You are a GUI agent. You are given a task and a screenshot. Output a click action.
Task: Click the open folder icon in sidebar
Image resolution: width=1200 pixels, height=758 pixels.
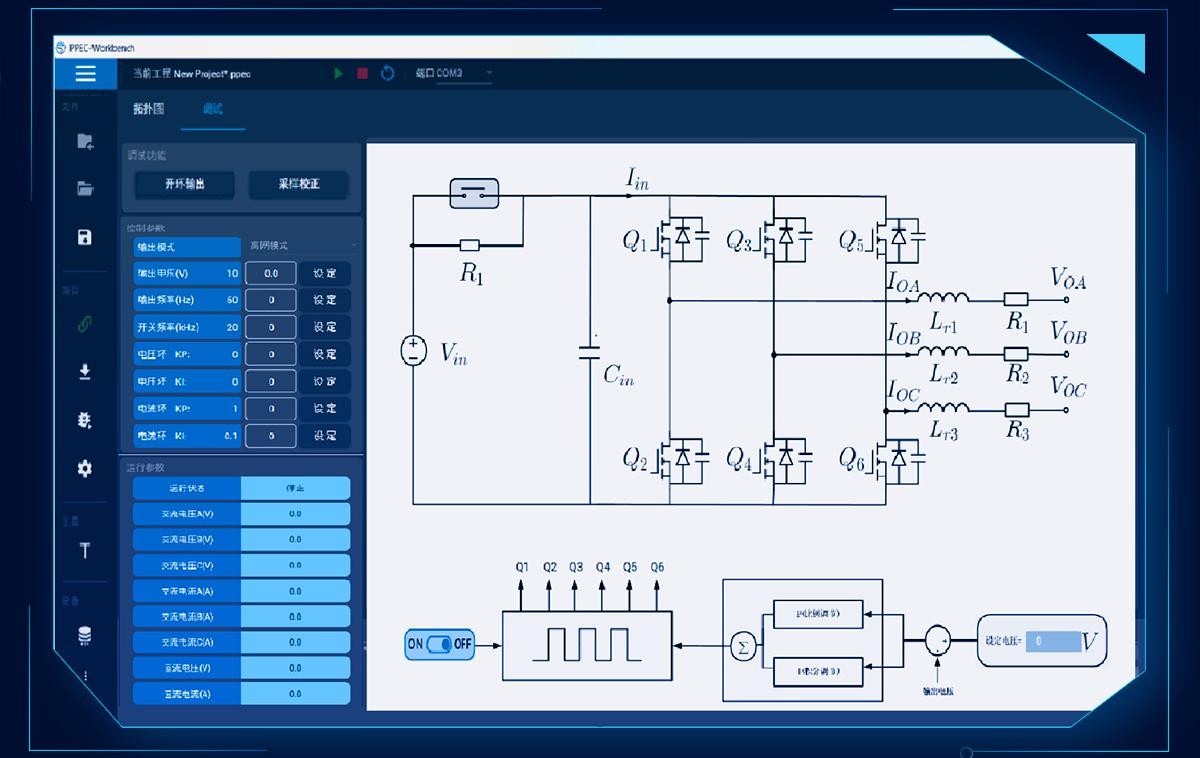coord(85,188)
